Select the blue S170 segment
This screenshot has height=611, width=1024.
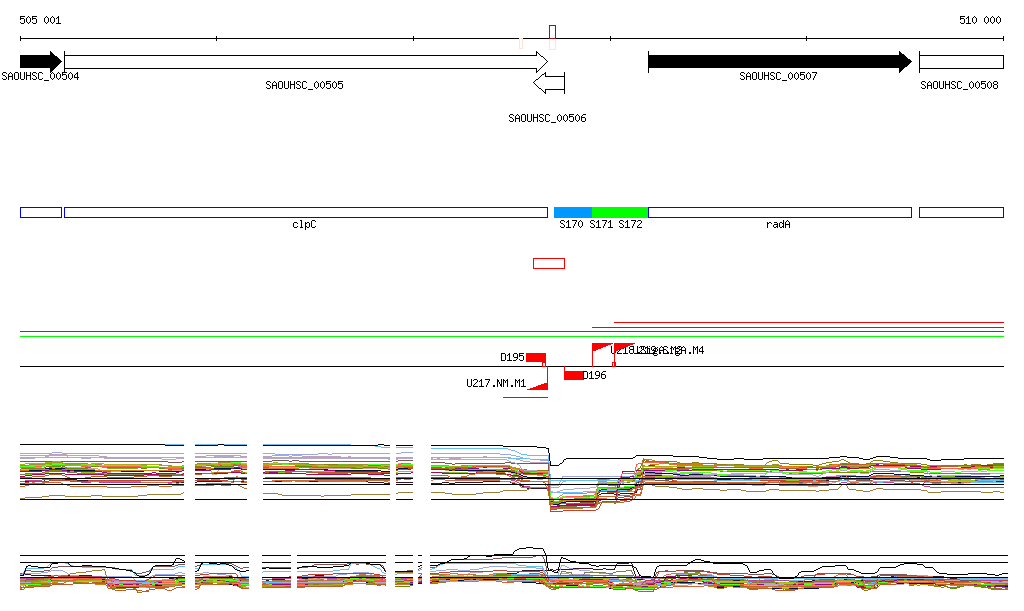(x=572, y=212)
